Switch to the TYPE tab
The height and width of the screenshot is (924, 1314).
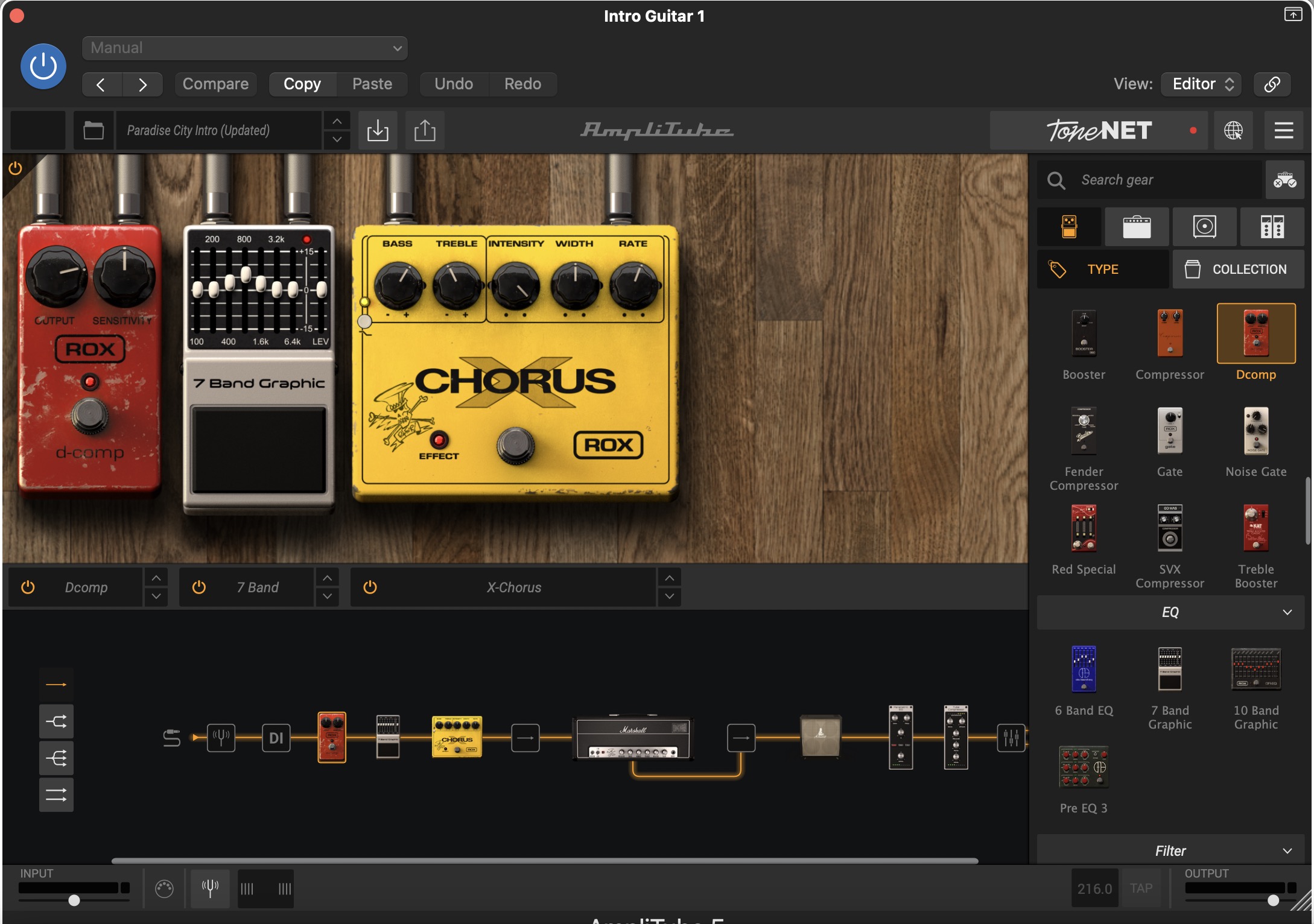click(1103, 269)
